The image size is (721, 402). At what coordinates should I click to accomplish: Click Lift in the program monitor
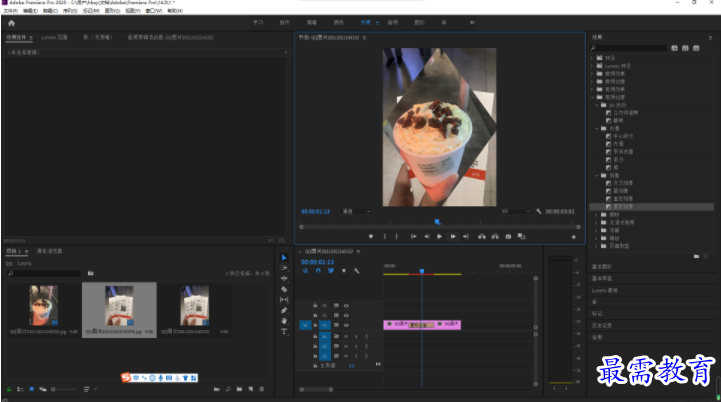pos(481,236)
